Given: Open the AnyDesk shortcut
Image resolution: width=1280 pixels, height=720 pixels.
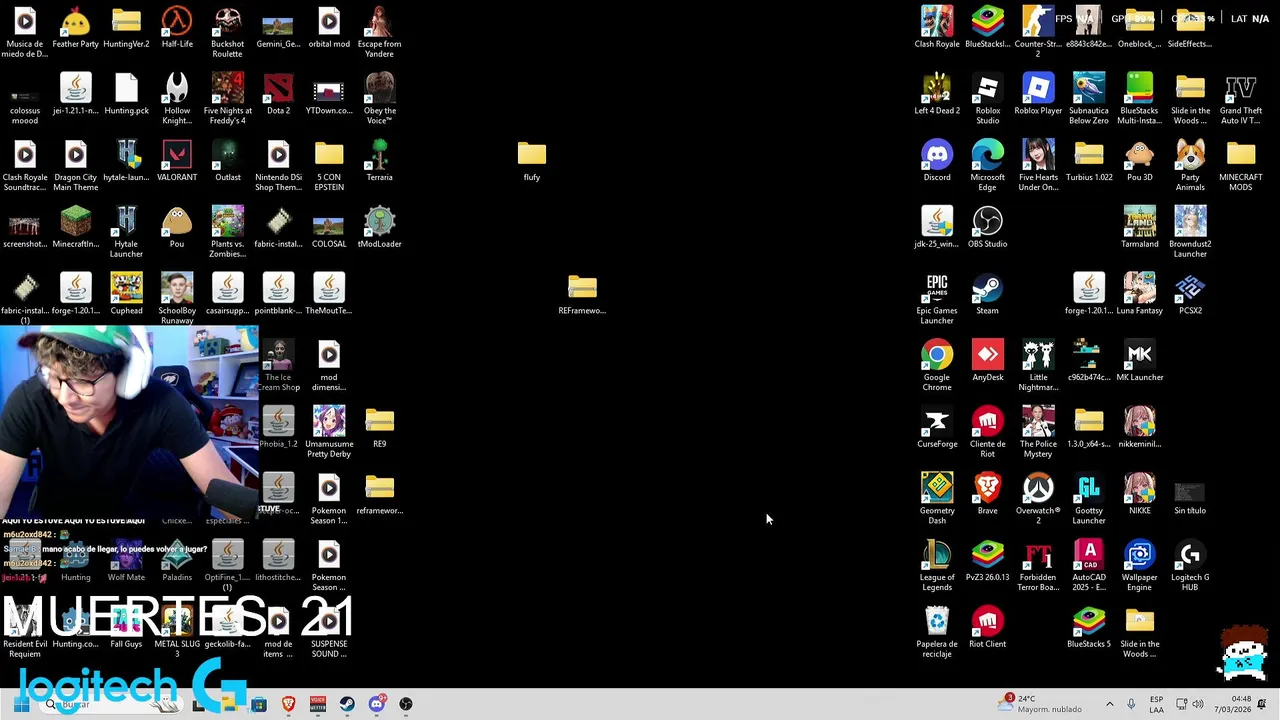Looking at the screenshot, I should point(987,361).
